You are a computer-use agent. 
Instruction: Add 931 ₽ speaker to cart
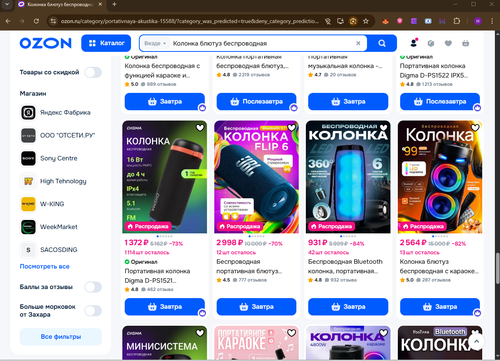tap(348, 307)
